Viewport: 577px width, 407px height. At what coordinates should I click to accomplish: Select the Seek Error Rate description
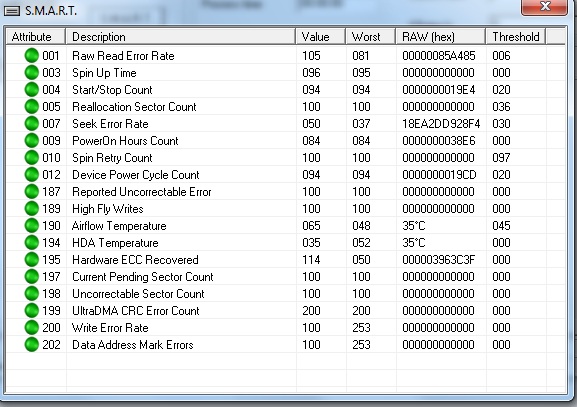110,124
